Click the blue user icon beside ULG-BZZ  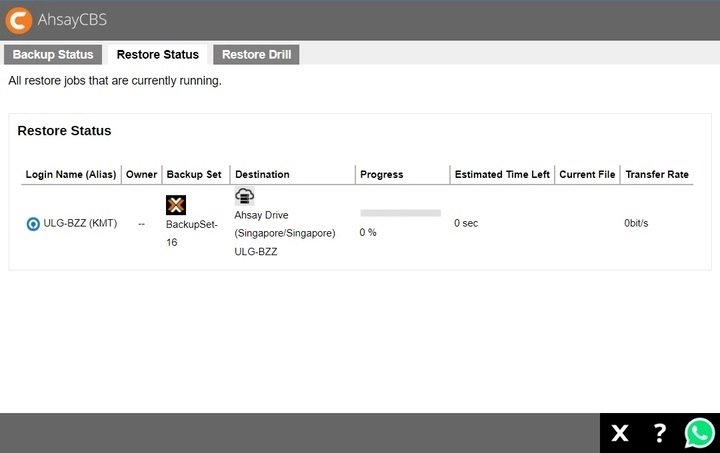[x=33, y=224]
